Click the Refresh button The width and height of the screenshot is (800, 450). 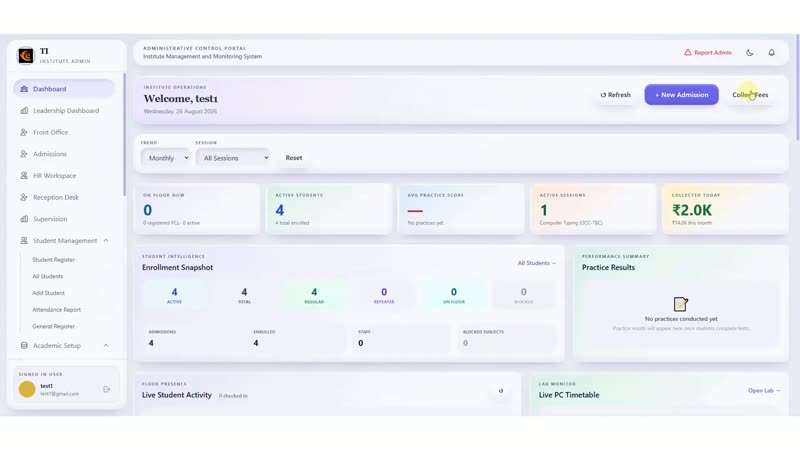click(x=615, y=95)
